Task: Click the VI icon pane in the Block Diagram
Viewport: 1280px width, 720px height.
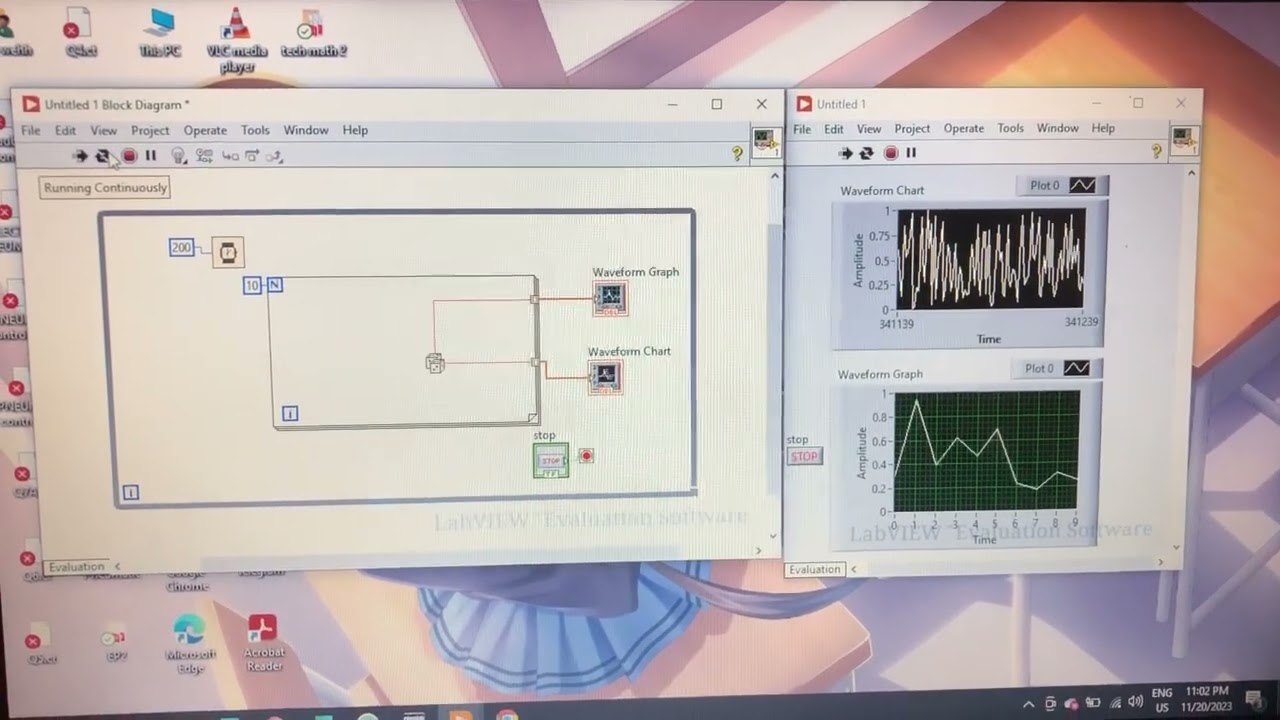Action: click(765, 141)
